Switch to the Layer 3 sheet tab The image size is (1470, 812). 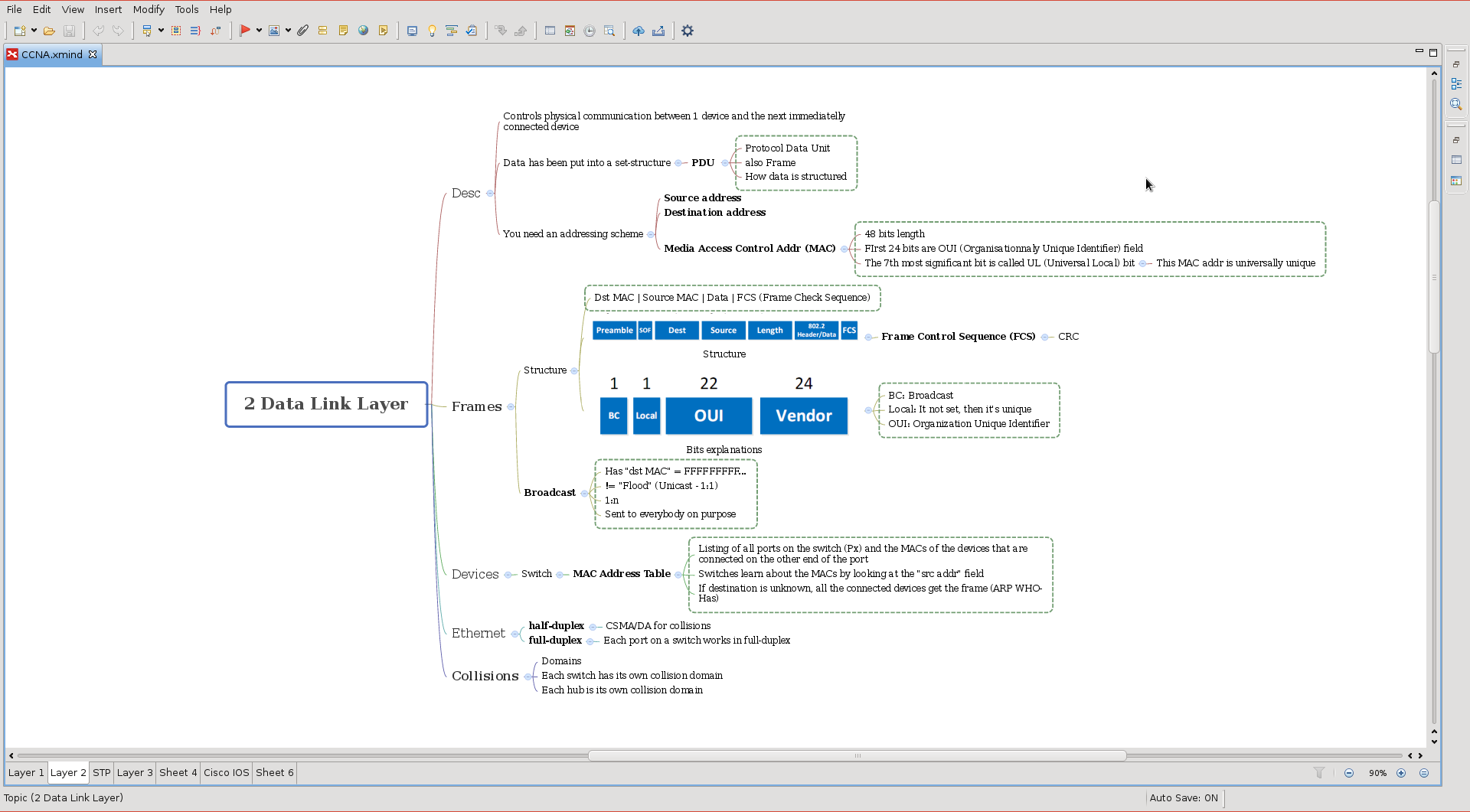(135, 772)
